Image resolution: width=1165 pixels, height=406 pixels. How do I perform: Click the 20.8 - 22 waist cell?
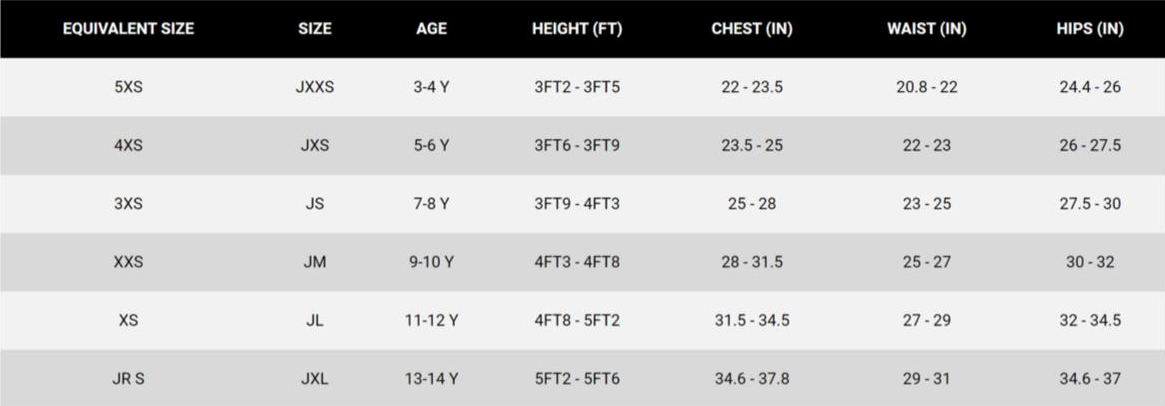[x=927, y=87]
